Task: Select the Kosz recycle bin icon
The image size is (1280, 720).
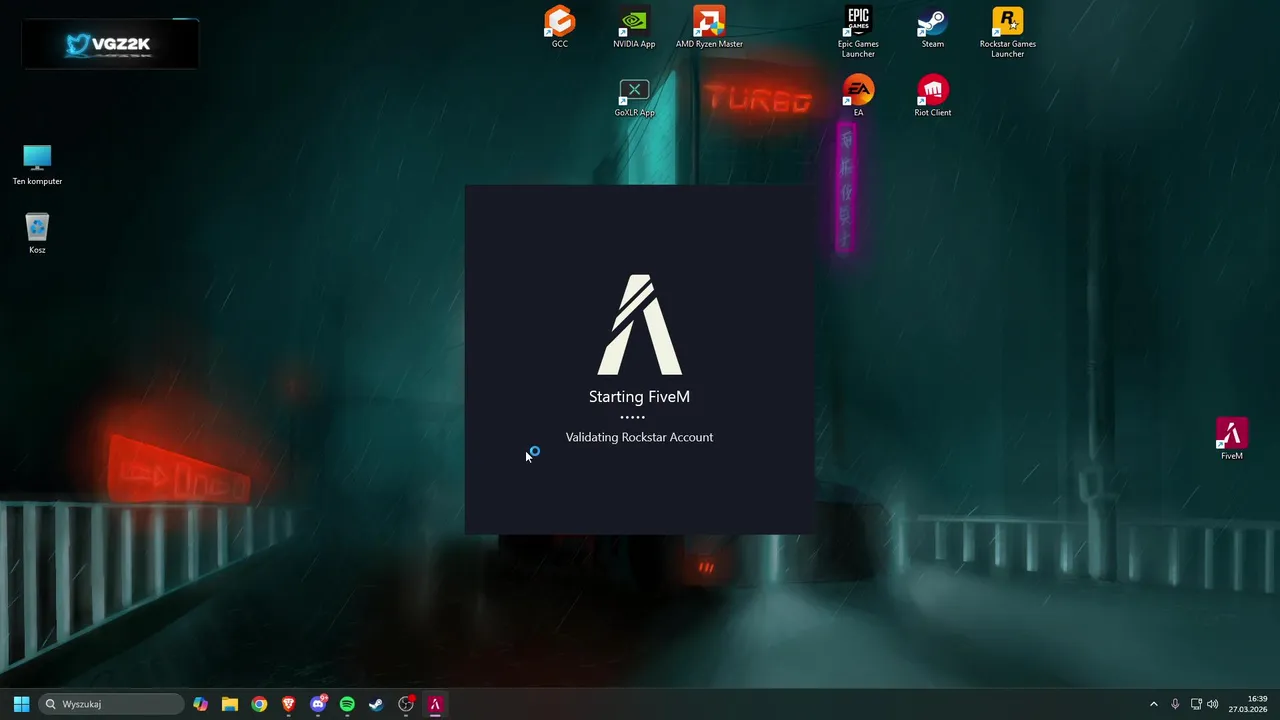Action: point(37,234)
